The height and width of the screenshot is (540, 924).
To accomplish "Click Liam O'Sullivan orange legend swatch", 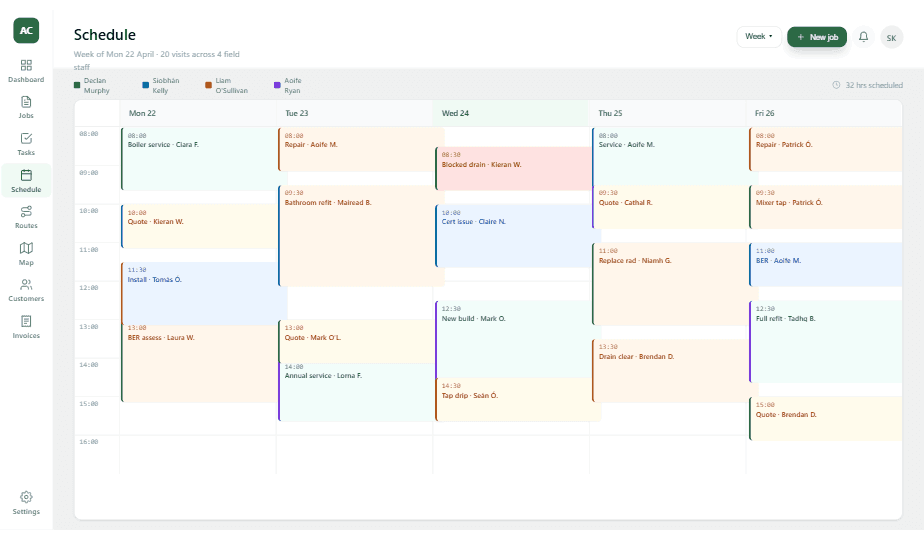I will (x=208, y=85).
